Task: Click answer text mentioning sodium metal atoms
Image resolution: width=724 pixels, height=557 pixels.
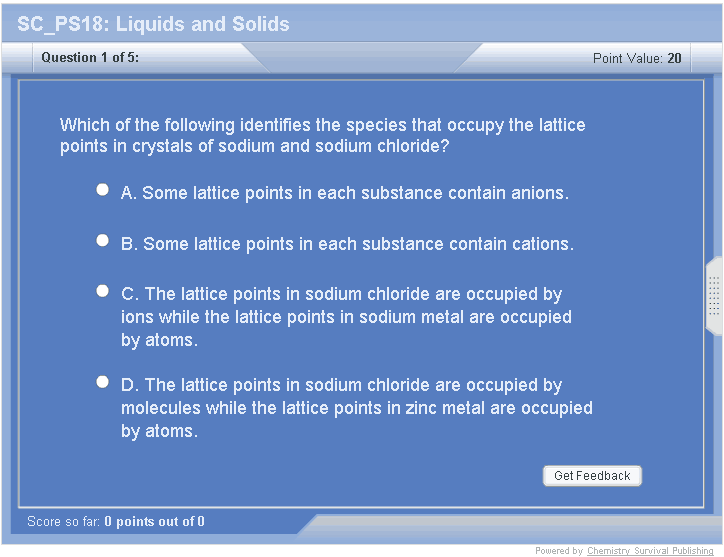Action: click(346, 317)
